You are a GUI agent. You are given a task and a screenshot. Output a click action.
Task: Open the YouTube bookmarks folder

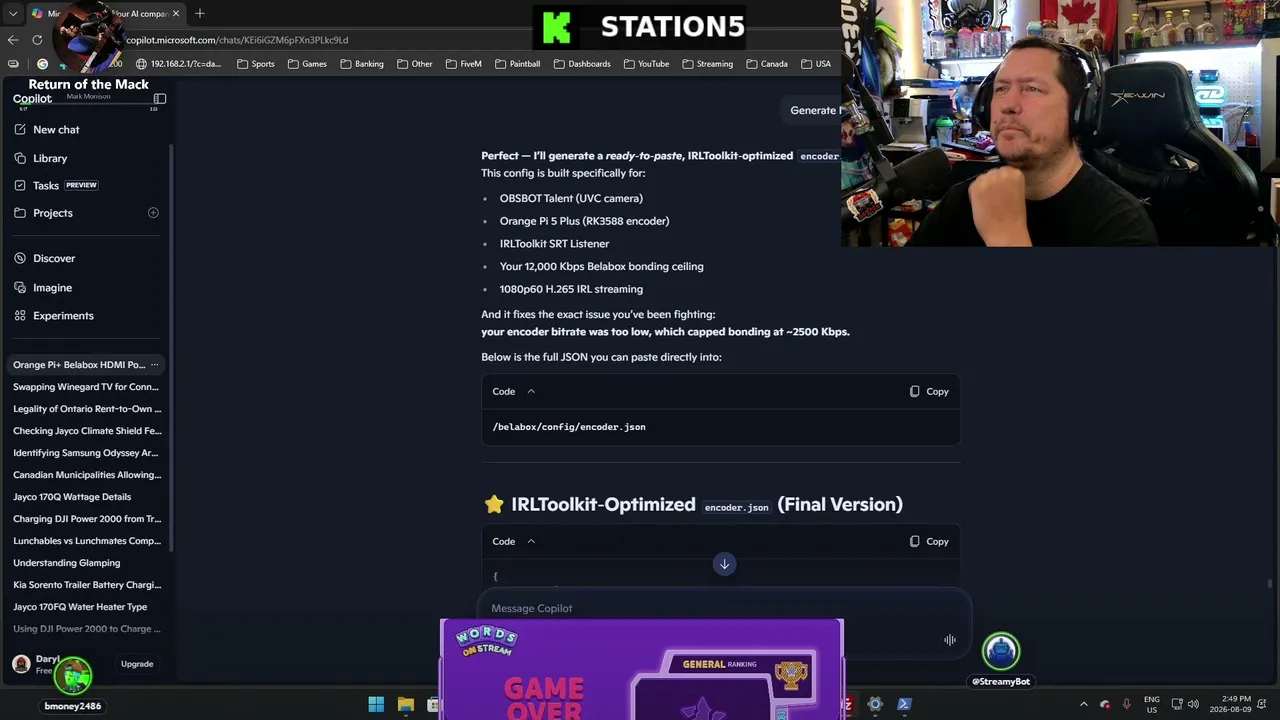tap(646, 64)
